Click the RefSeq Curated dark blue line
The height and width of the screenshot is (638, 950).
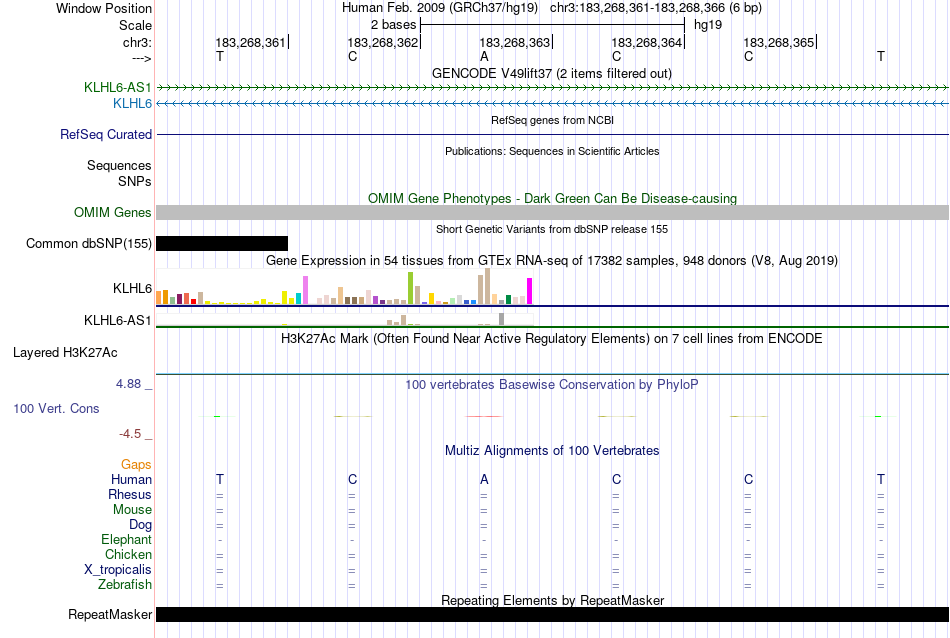point(553,134)
